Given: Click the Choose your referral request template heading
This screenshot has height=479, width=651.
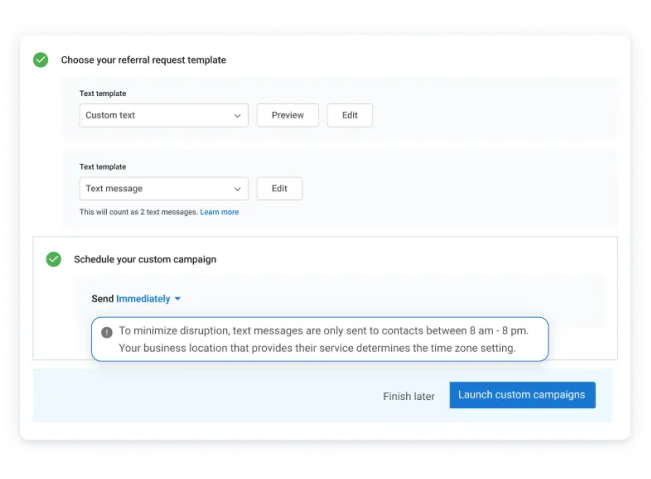Looking at the screenshot, I should coord(144,60).
